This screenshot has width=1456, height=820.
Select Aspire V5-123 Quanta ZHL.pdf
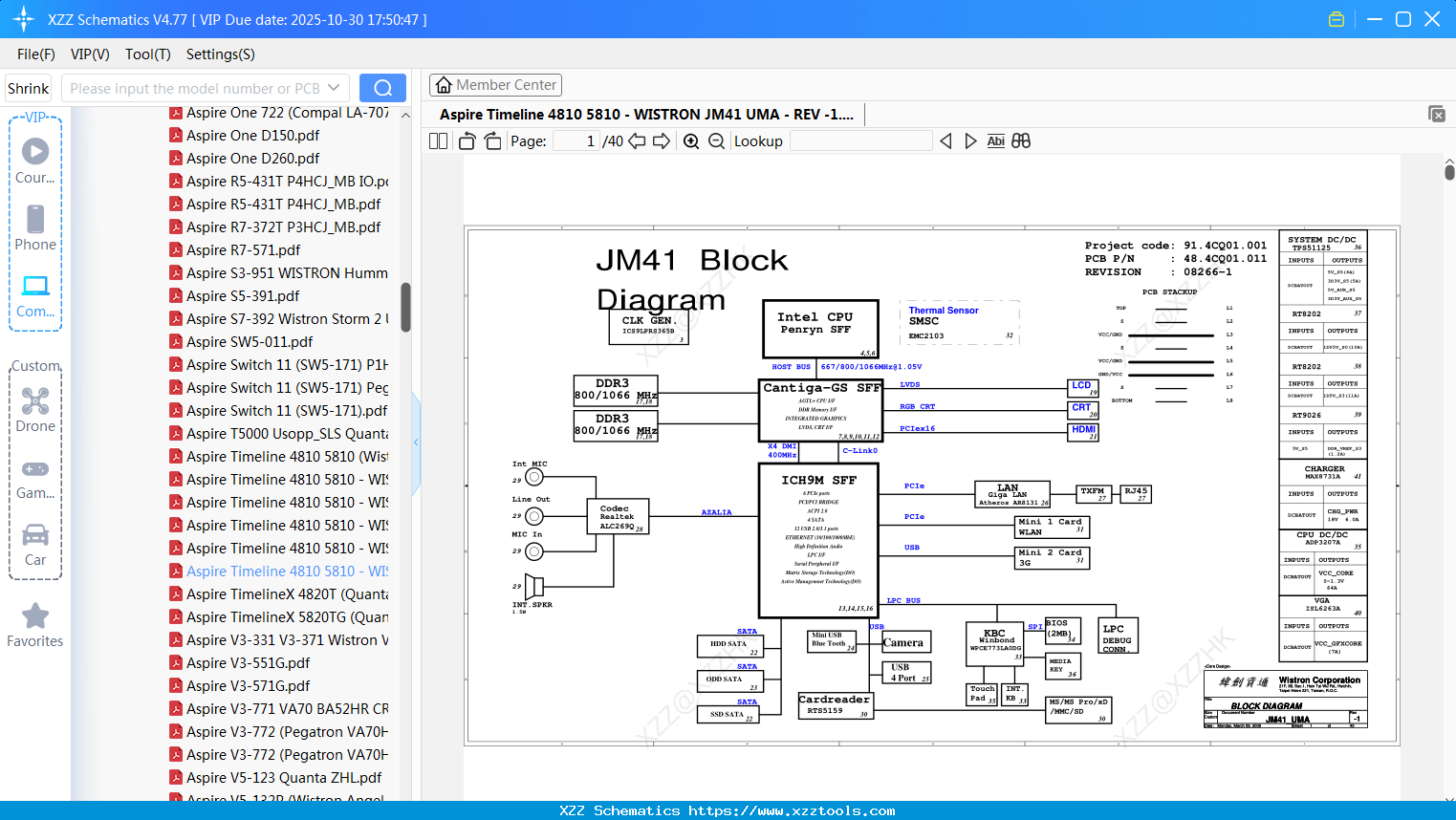tap(284, 778)
